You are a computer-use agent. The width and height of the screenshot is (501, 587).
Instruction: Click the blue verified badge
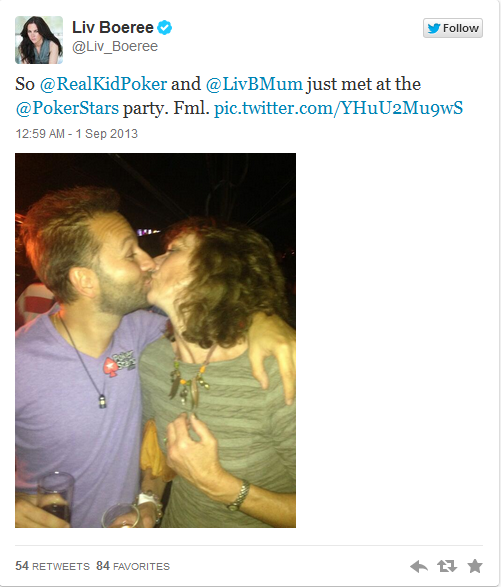[x=164, y=28]
